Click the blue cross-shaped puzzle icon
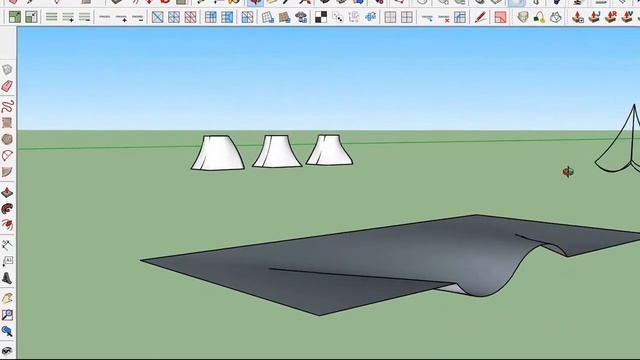 370,17
